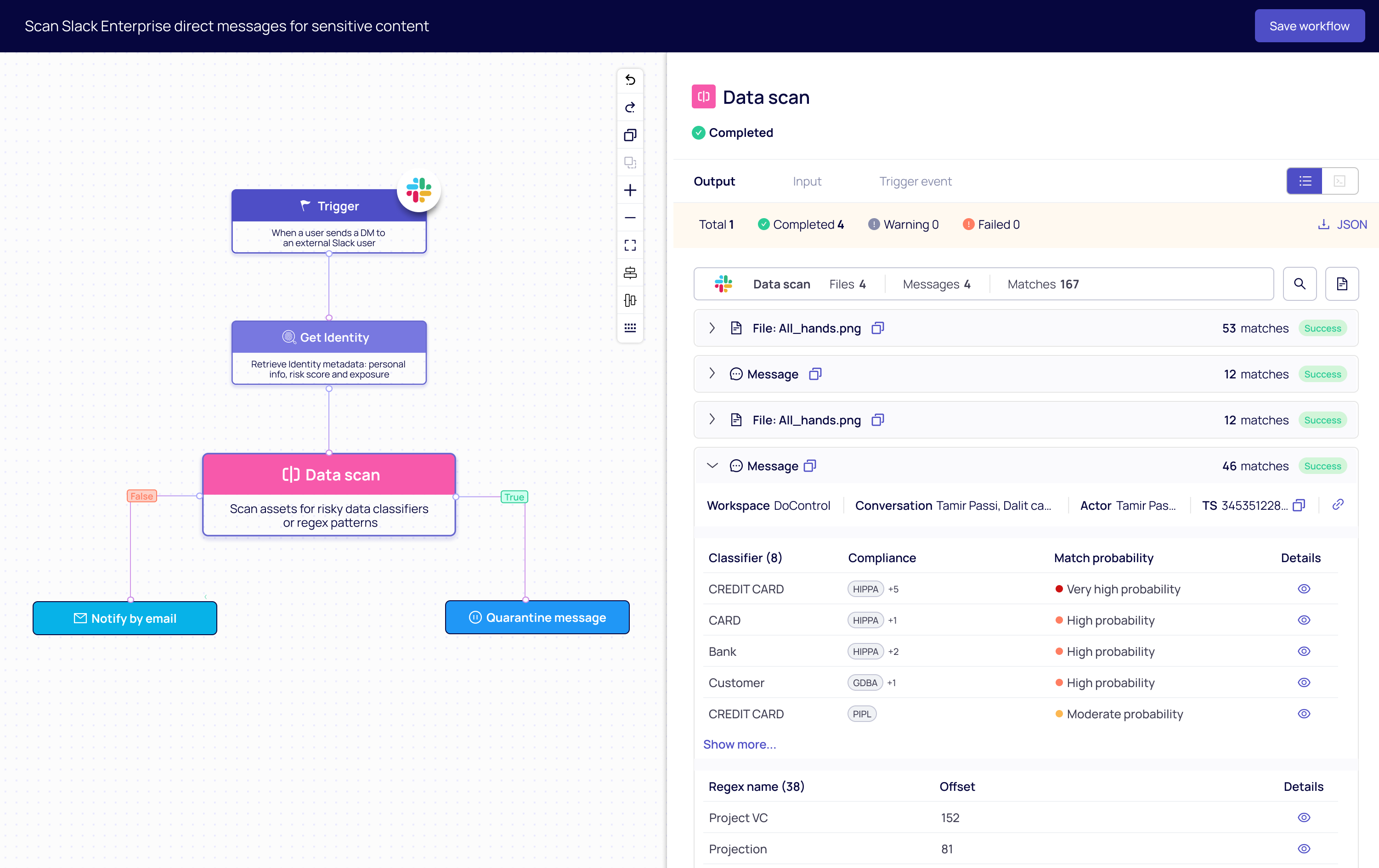Select the Get Identity node
Viewport: 1379px width, 868px height.
(x=329, y=352)
